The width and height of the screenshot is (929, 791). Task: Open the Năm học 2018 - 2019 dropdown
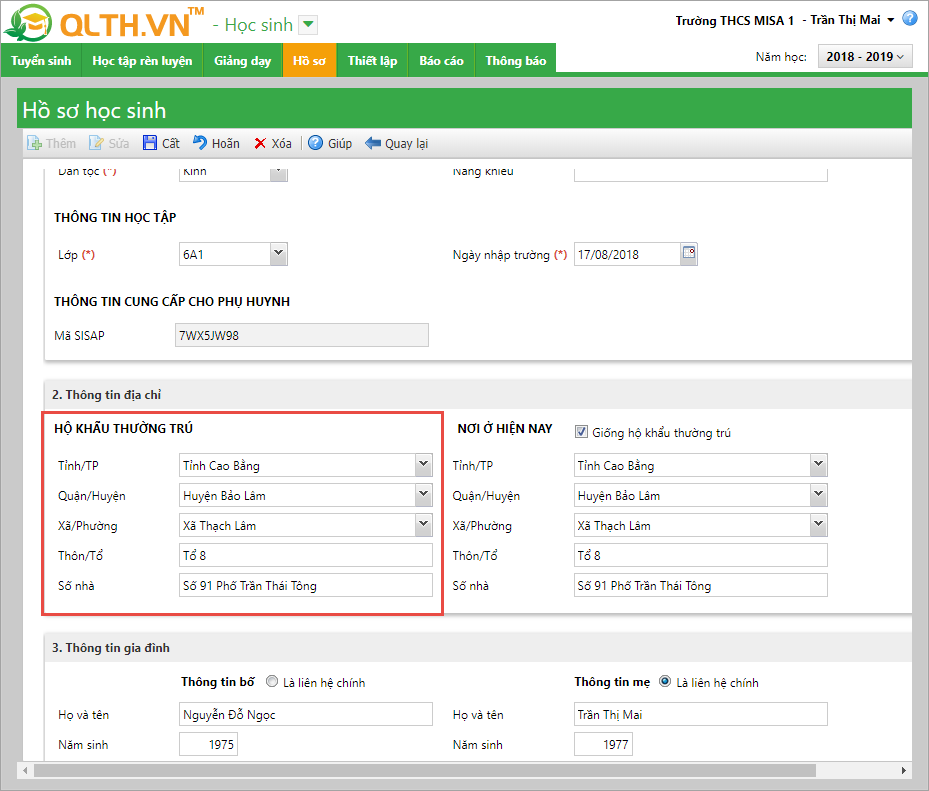coord(865,57)
